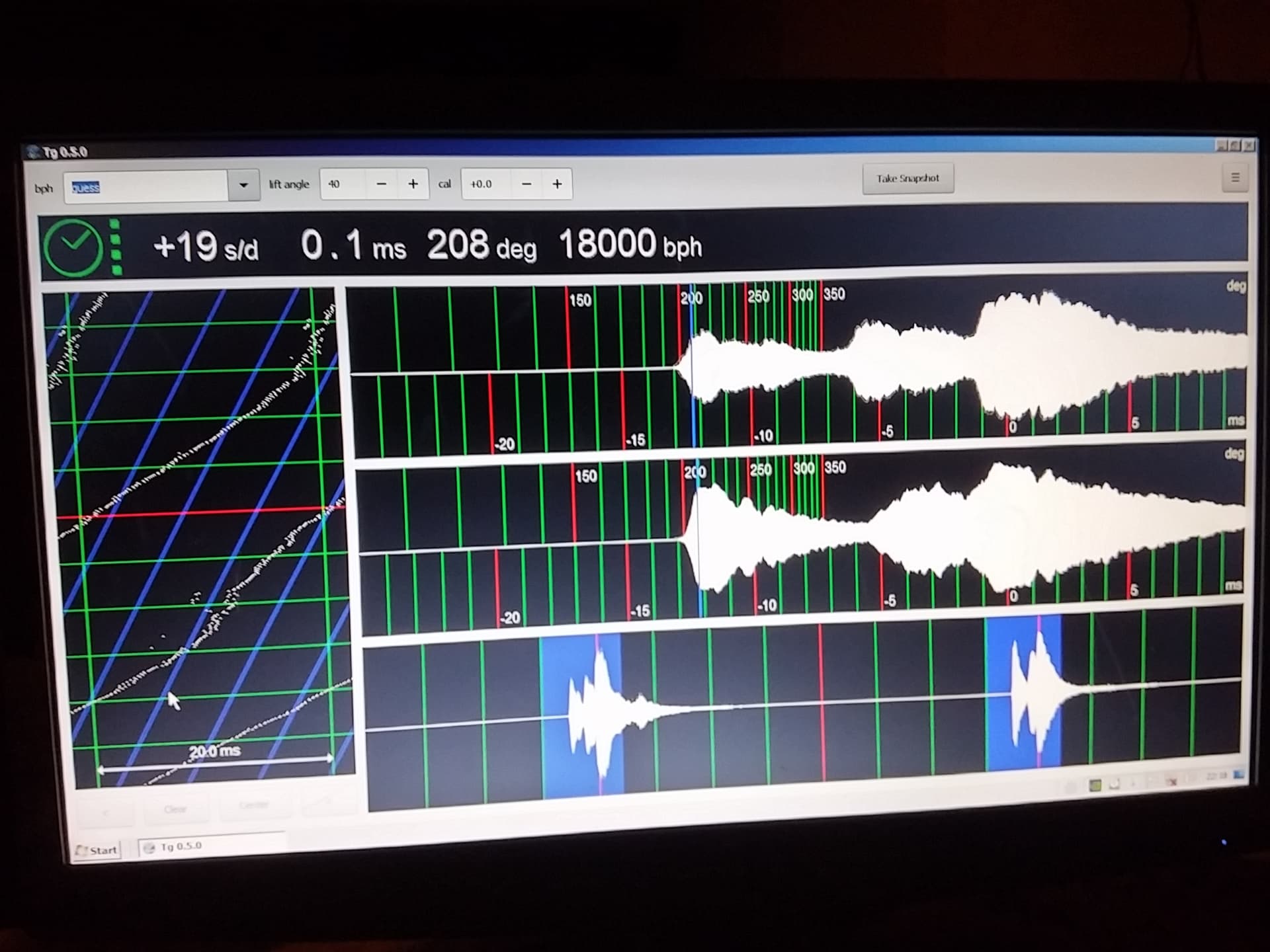Viewport: 1270px width, 952px height.
Task: Increase cal value with the plus button
Action: click(x=557, y=184)
